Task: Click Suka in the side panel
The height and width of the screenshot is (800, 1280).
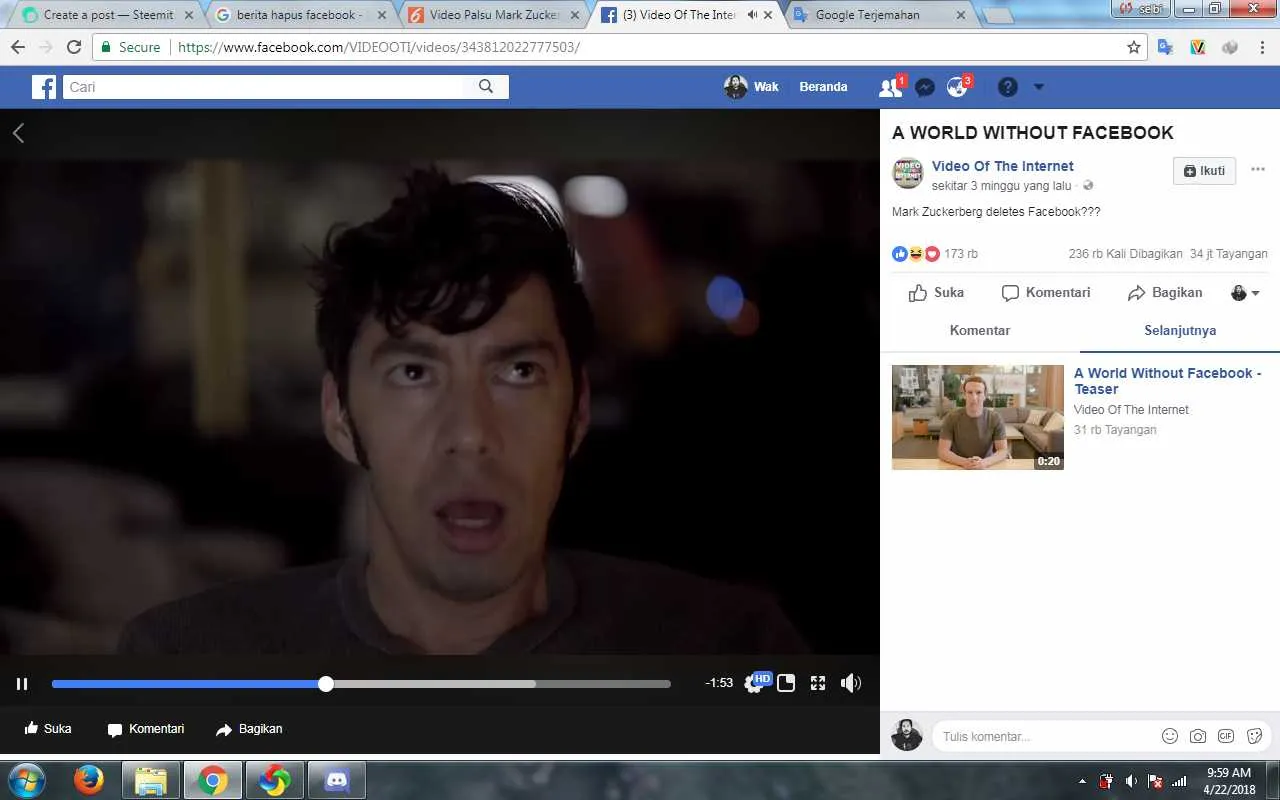Action: [936, 293]
